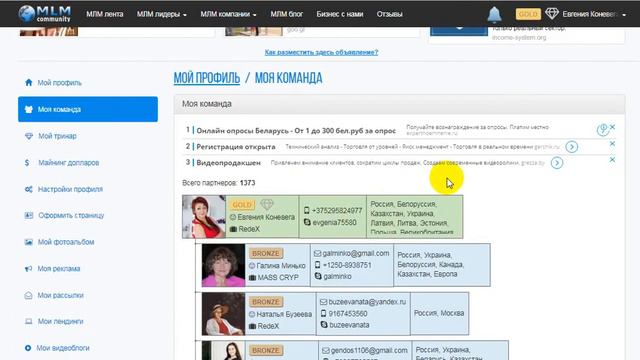Click the ad info icon on first ad
The image size is (640, 360).
603,129
